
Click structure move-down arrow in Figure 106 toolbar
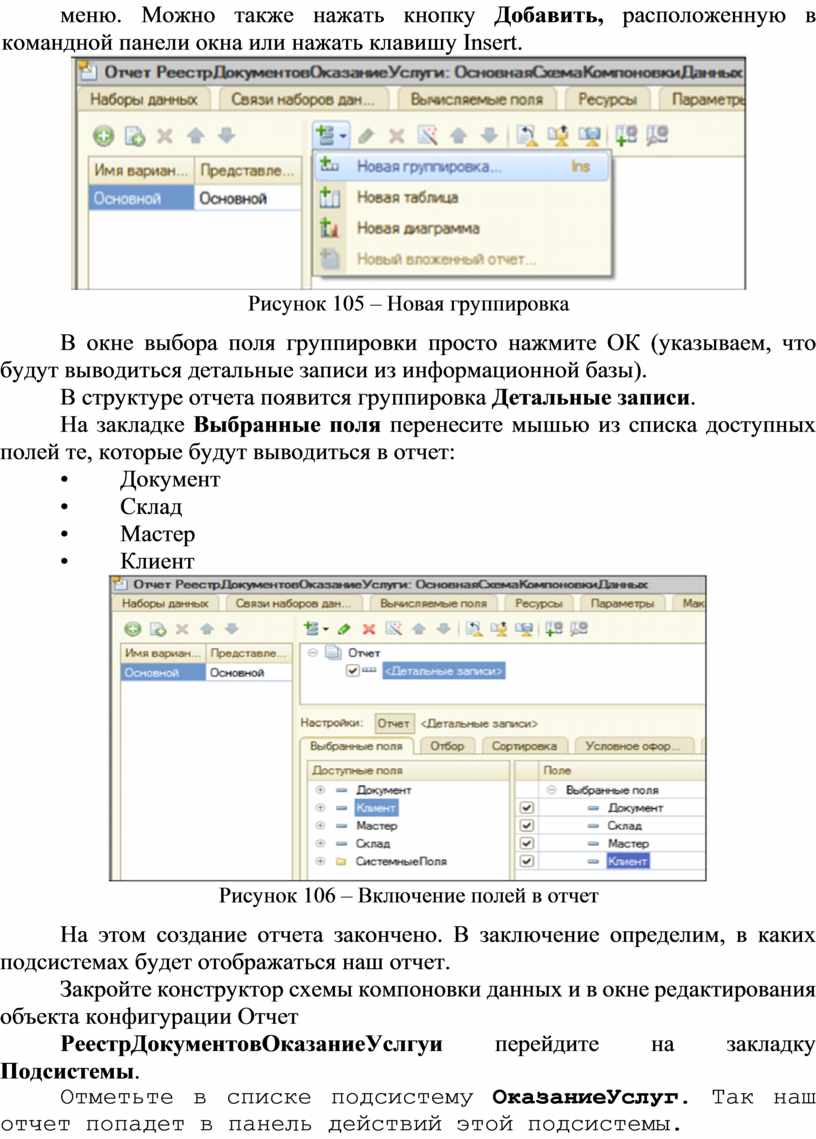point(443,628)
